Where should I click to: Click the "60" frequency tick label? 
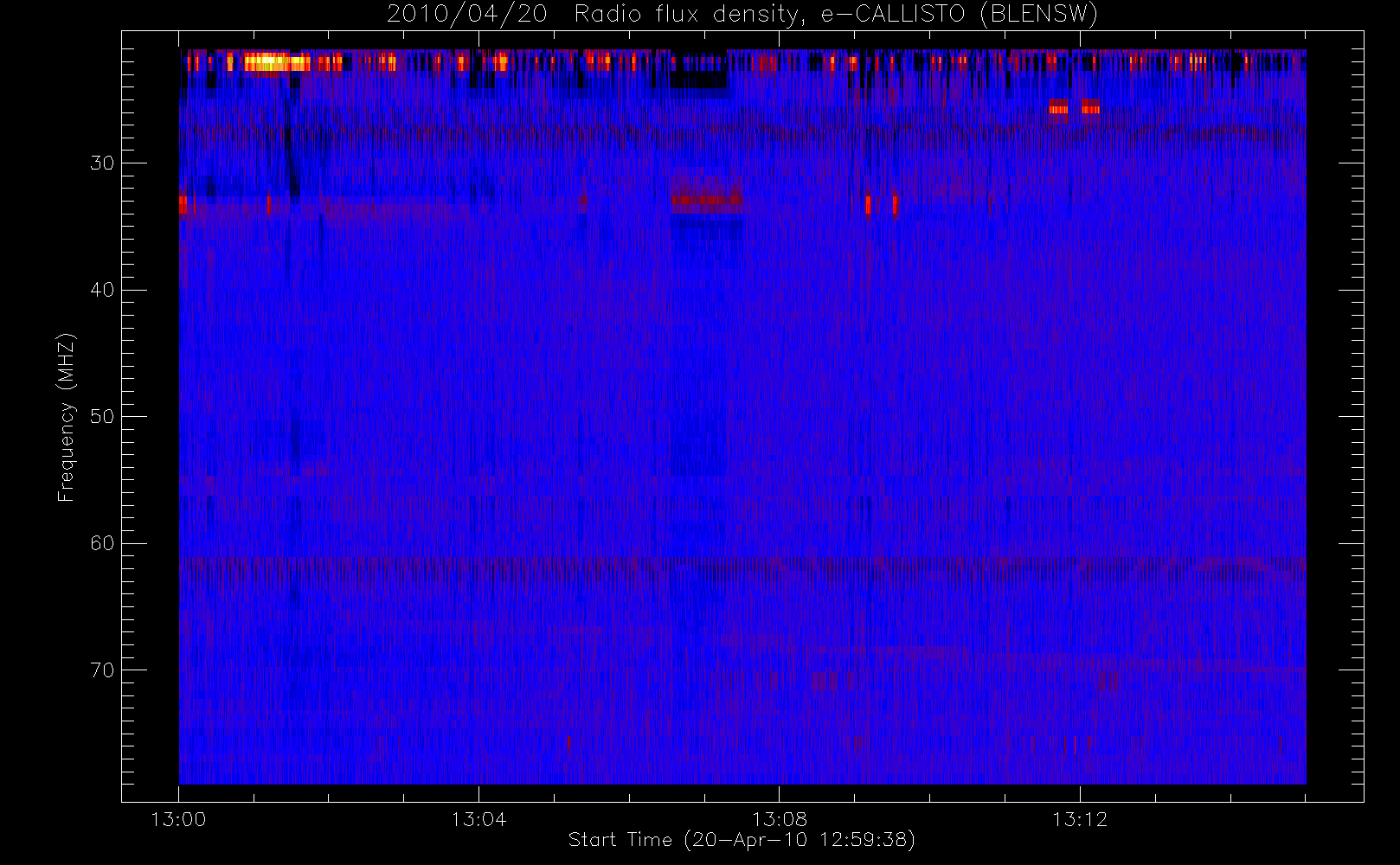[102, 543]
